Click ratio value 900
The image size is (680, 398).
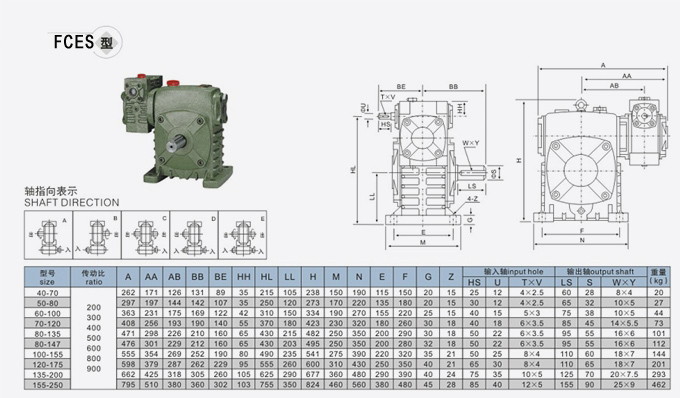[x=94, y=369]
